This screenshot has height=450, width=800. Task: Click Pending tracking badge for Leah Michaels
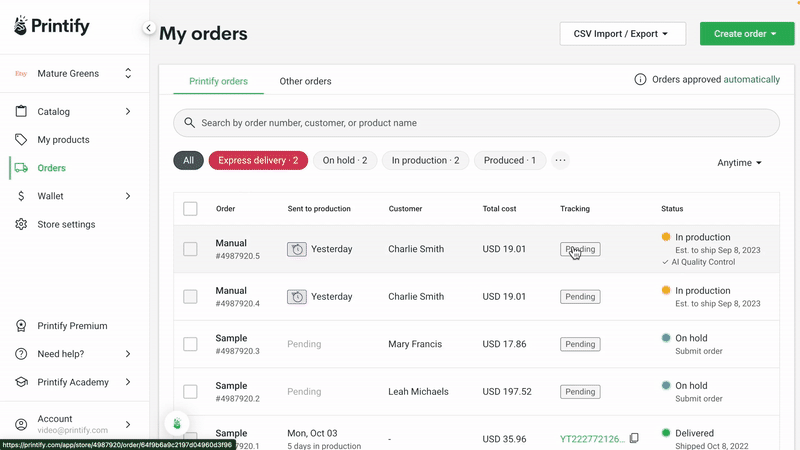click(x=580, y=391)
